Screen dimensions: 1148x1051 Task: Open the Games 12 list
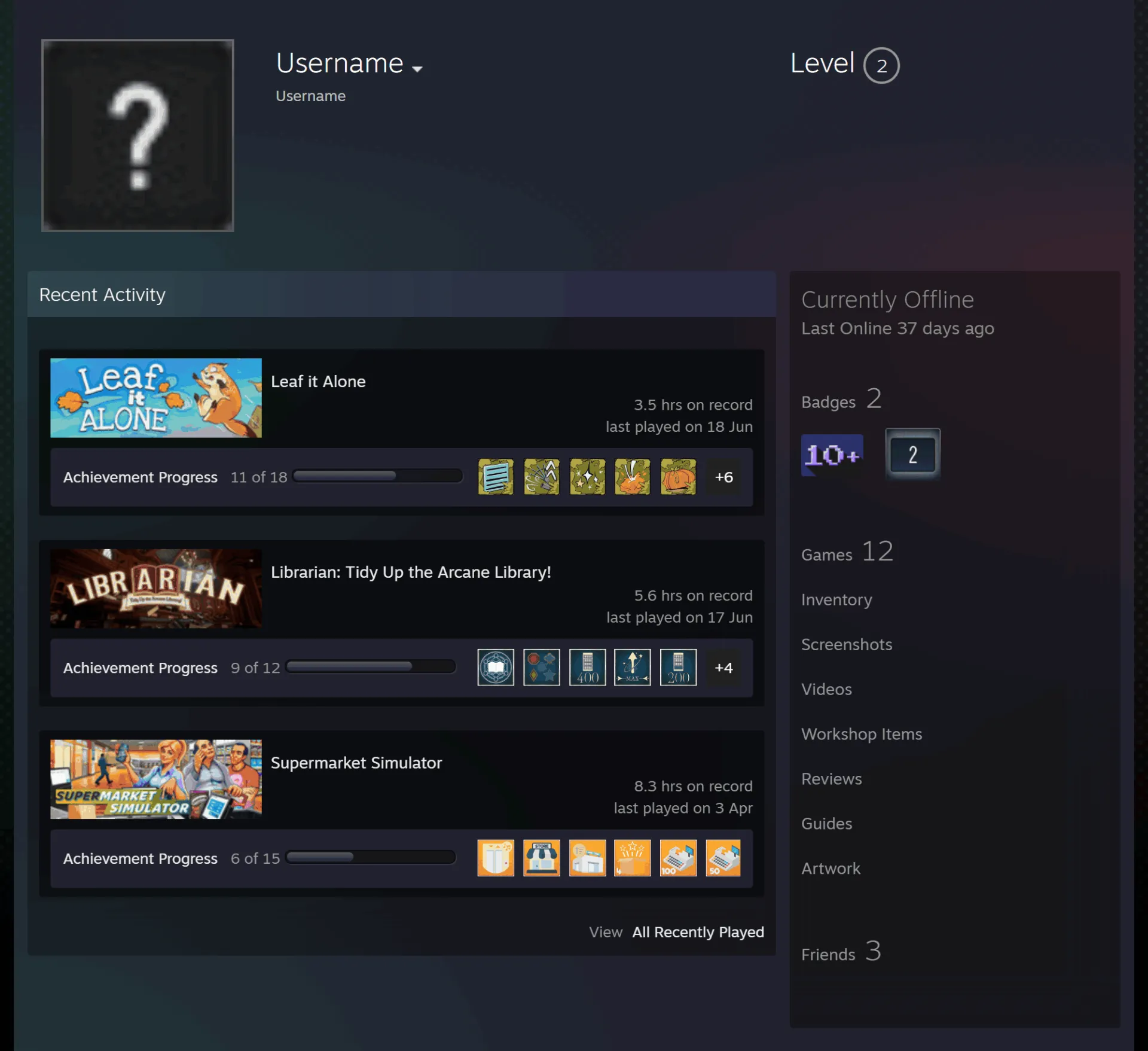coord(847,552)
